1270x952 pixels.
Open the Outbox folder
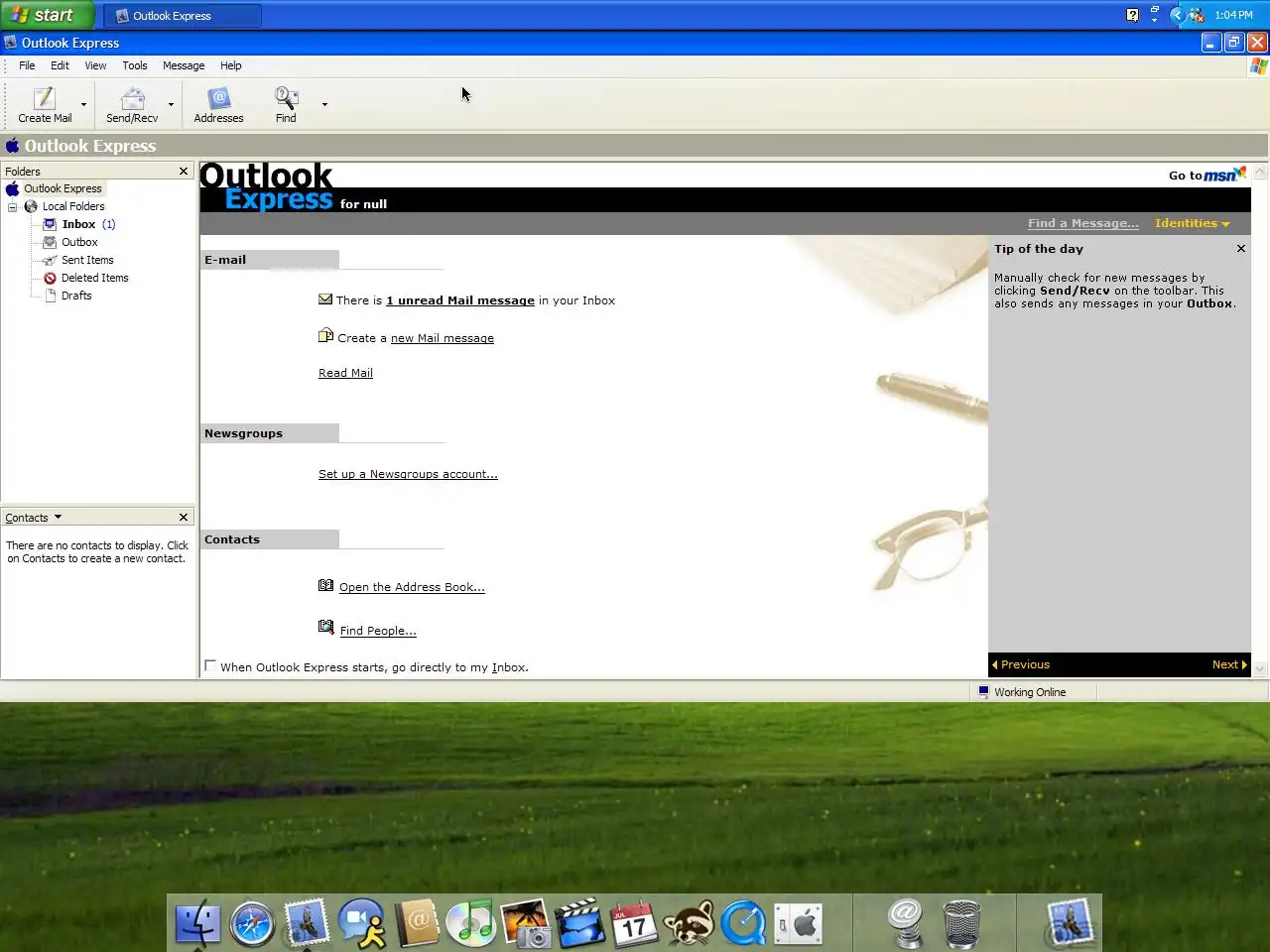[79, 242]
